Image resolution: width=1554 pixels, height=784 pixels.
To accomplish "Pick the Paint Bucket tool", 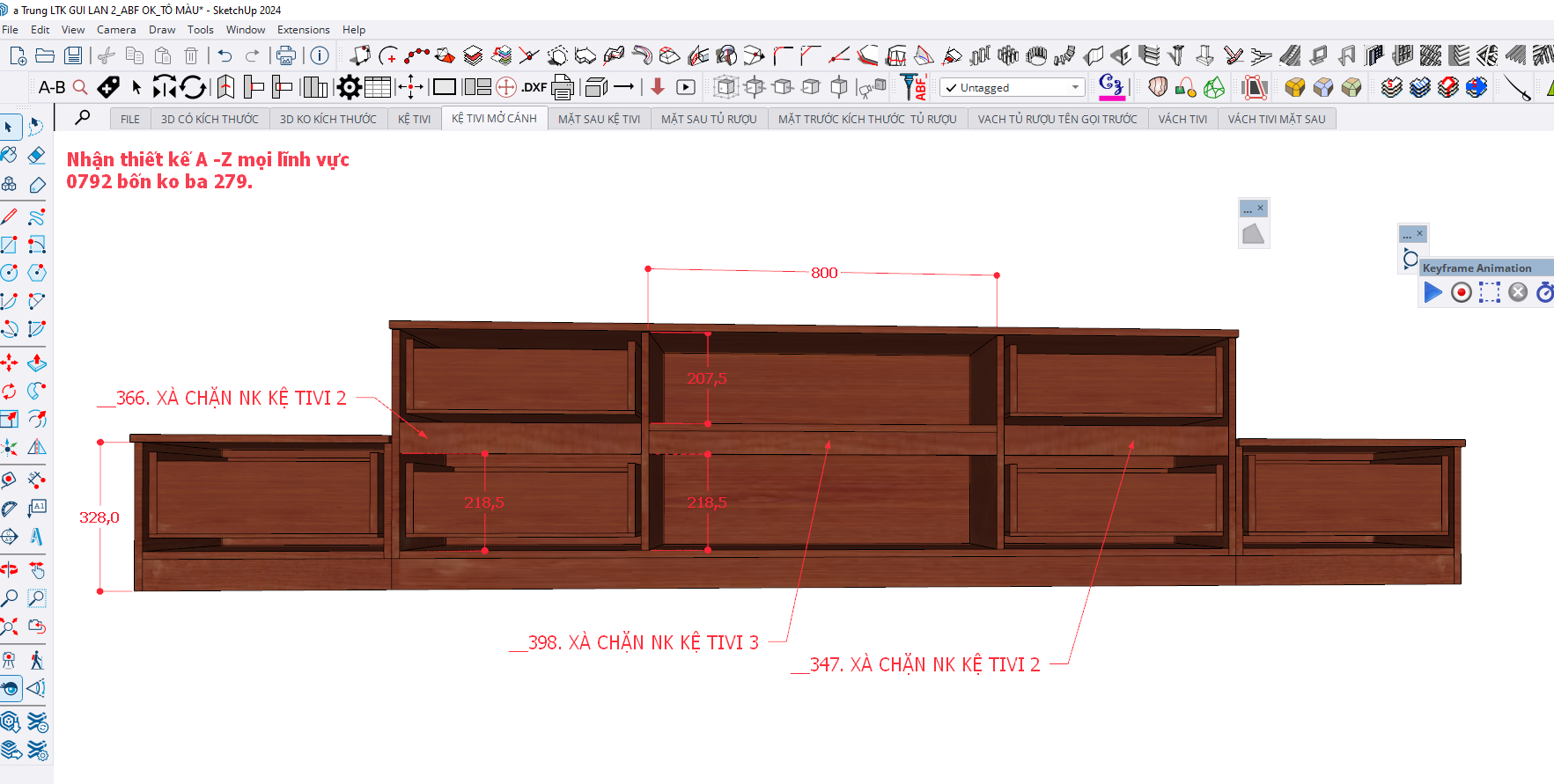I will [x=9, y=156].
